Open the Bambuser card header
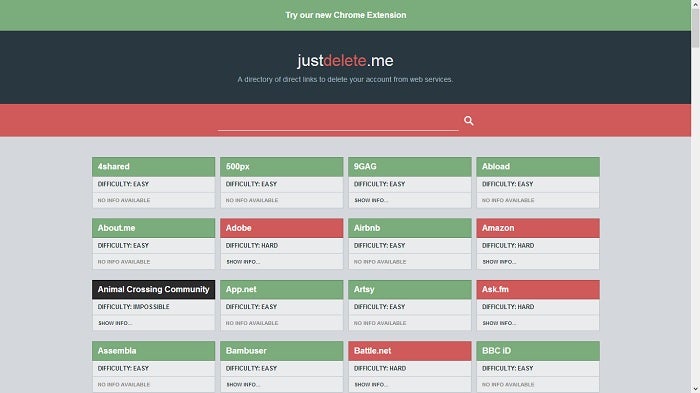Screen dimensions: 700x393 282,351
